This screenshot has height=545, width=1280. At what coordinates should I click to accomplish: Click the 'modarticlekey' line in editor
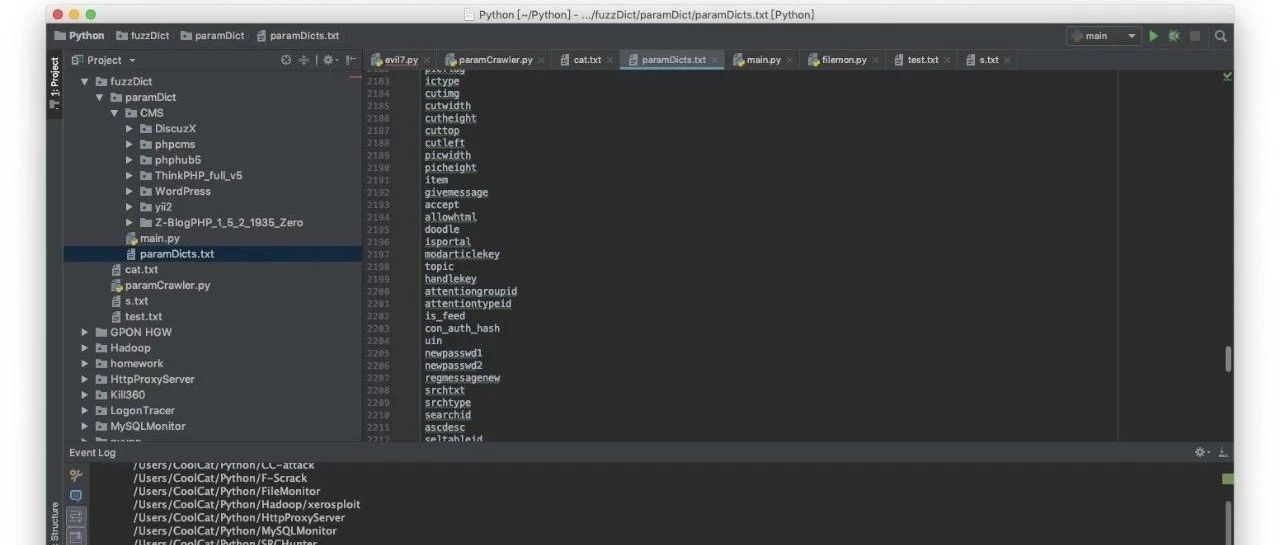(464, 254)
